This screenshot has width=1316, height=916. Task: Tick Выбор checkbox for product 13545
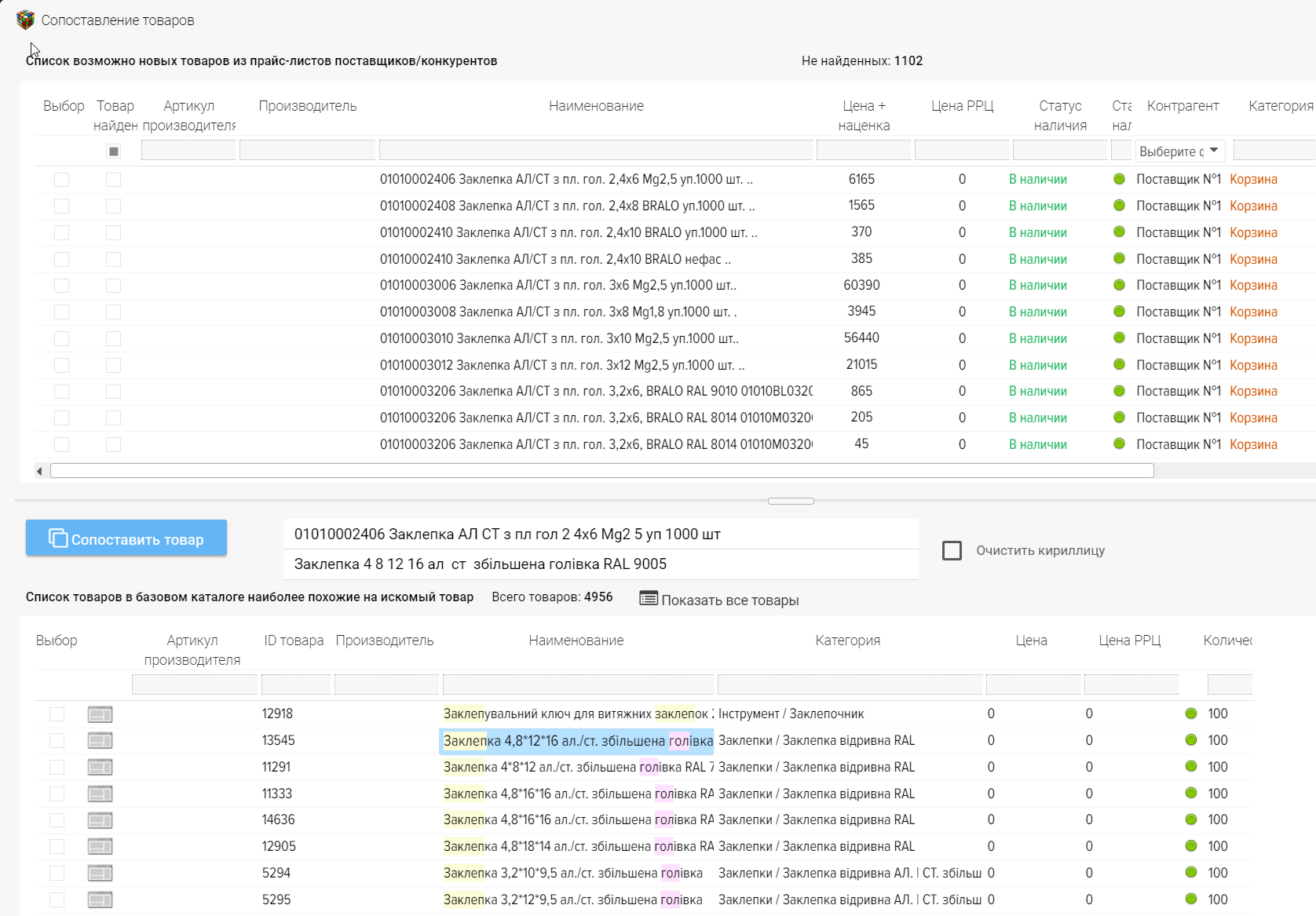click(x=57, y=740)
